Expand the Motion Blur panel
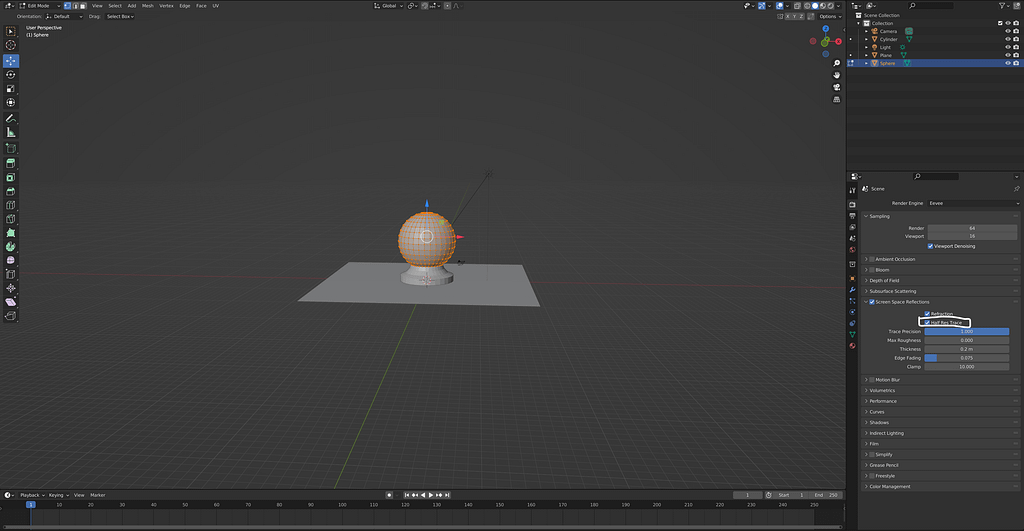Viewport: 1024px width, 531px height. (x=886, y=380)
